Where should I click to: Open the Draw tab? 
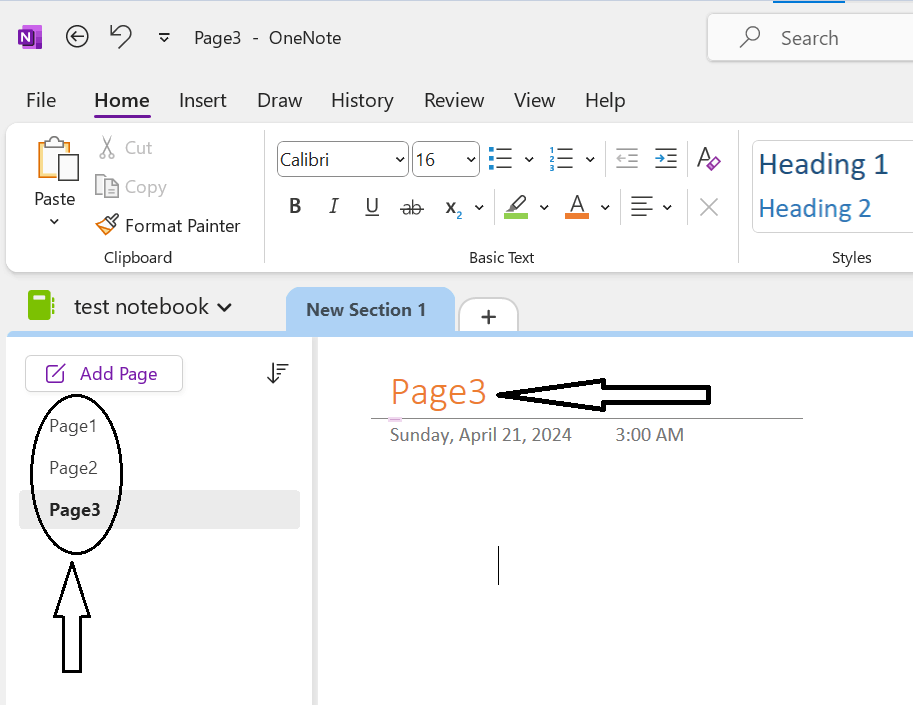pos(279,100)
